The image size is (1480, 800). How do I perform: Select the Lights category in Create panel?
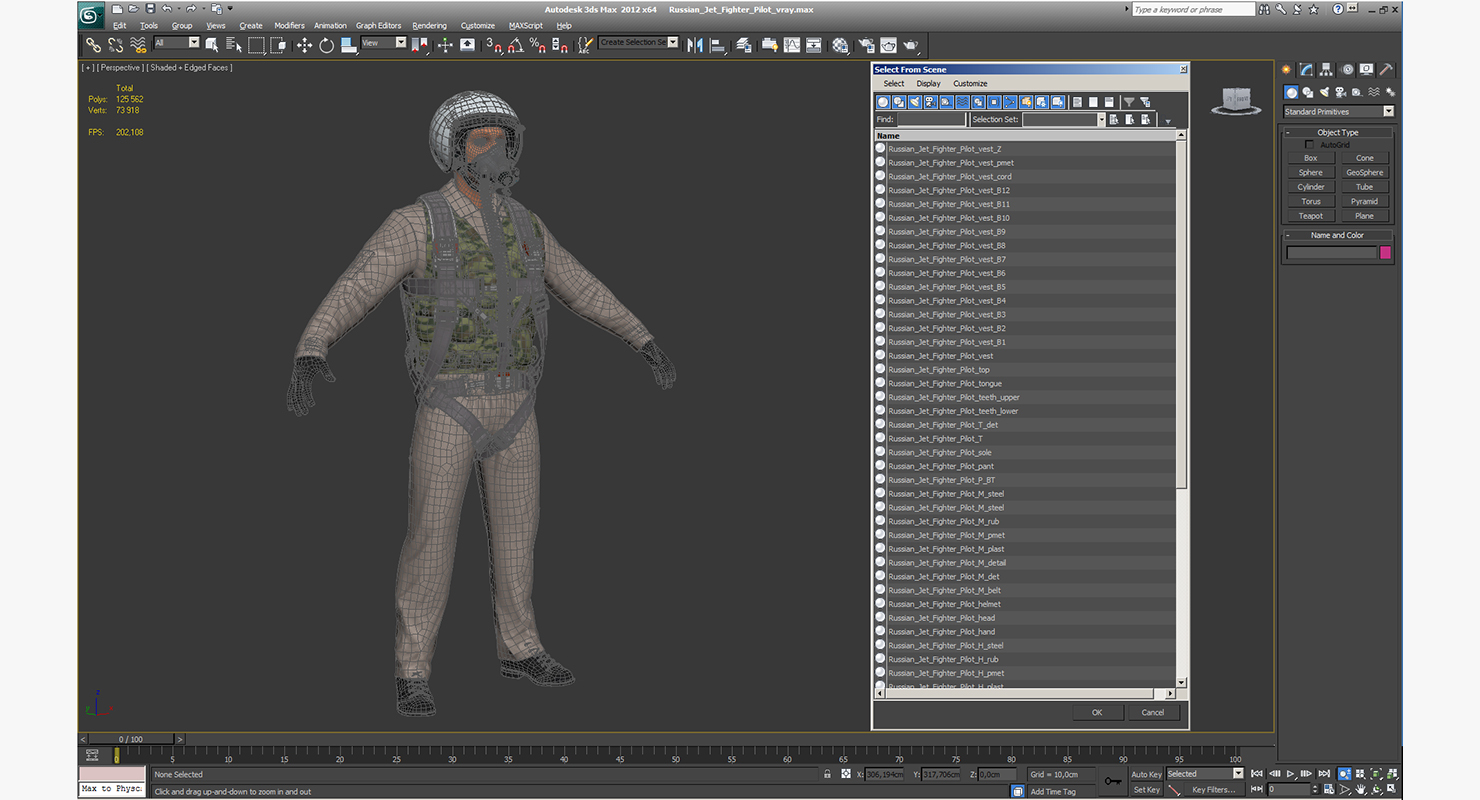(x=1323, y=92)
